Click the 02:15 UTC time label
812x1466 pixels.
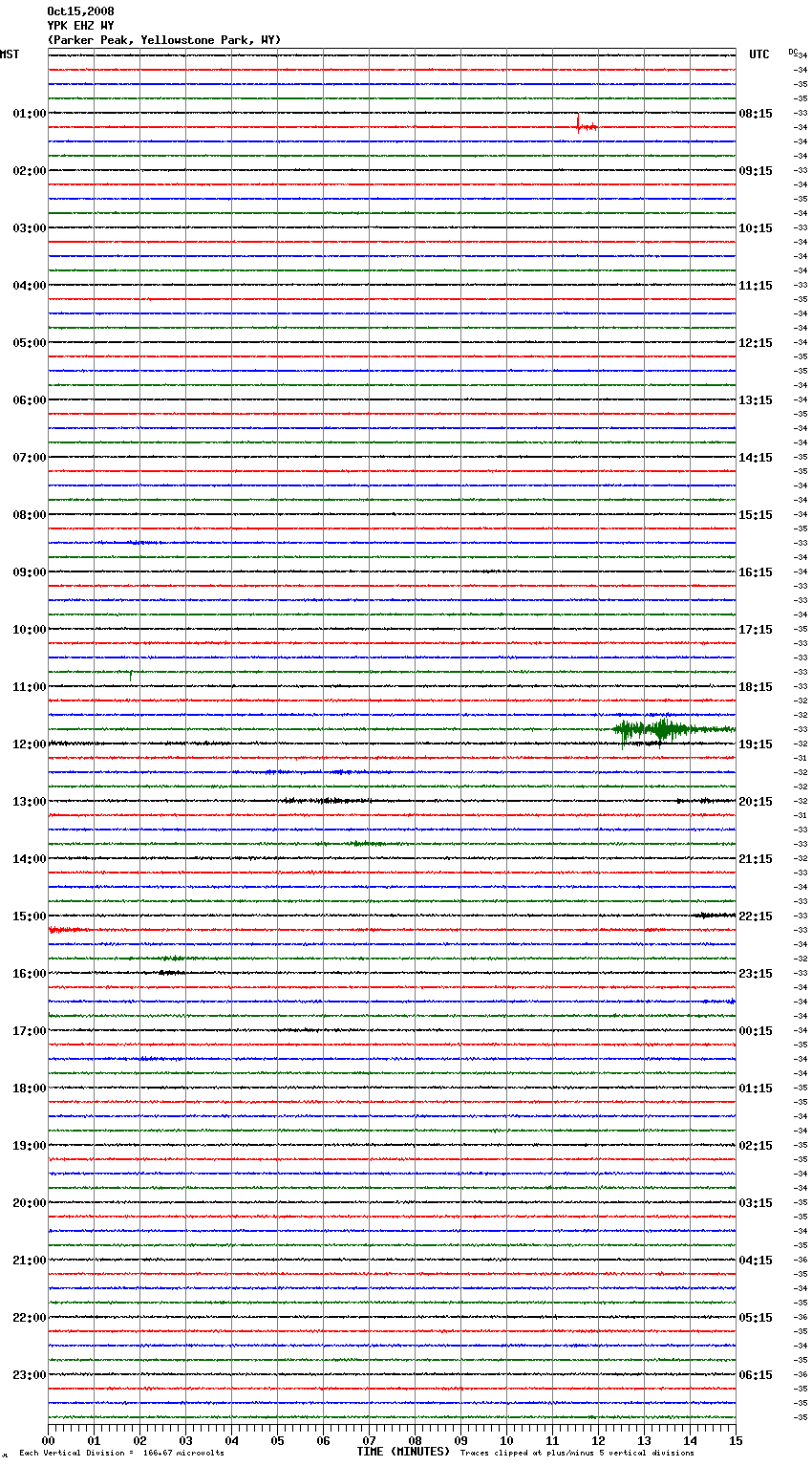[x=756, y=1146]
